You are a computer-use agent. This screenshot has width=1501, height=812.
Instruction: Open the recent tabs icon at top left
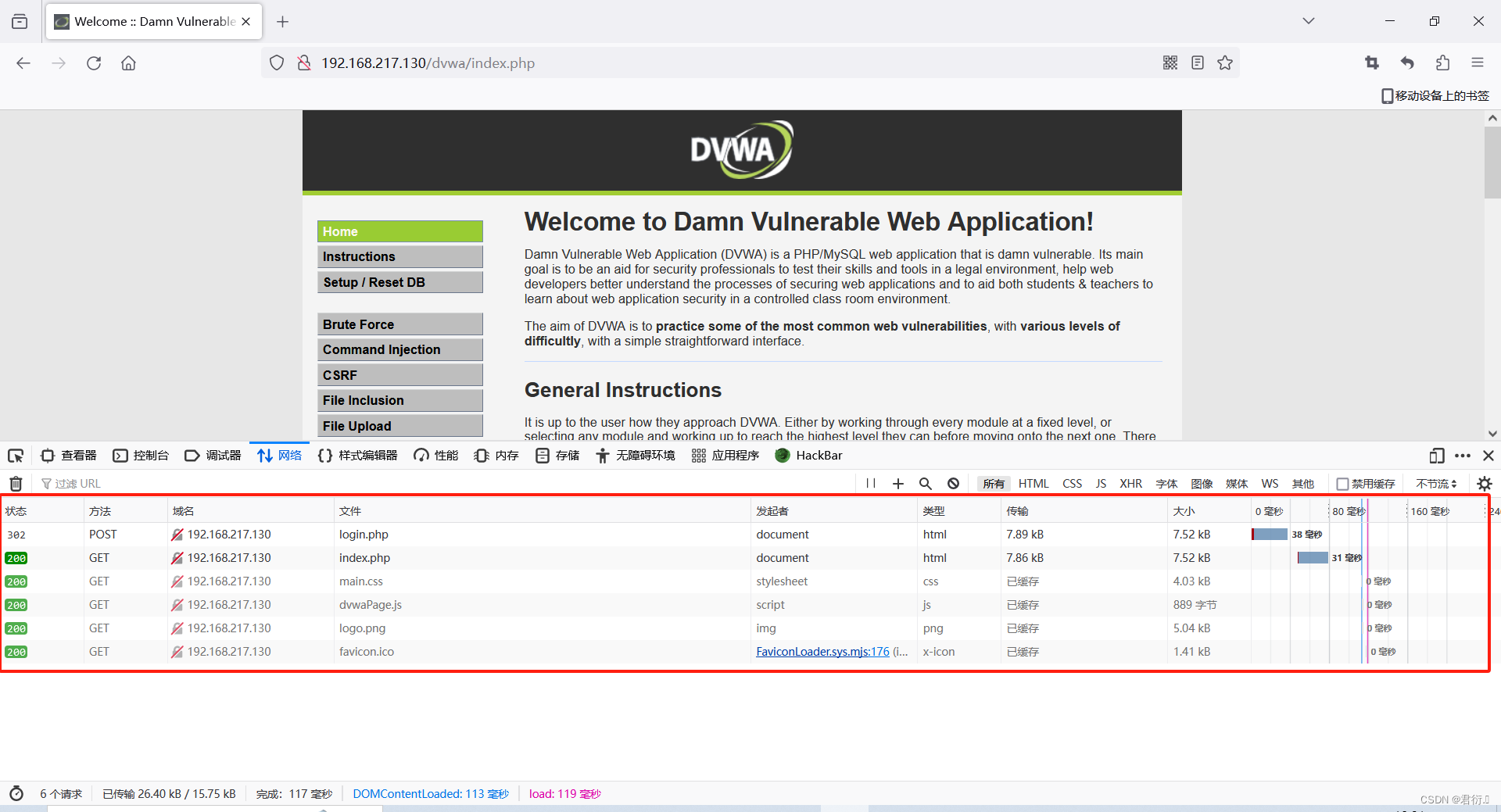[x=20, y=22]
